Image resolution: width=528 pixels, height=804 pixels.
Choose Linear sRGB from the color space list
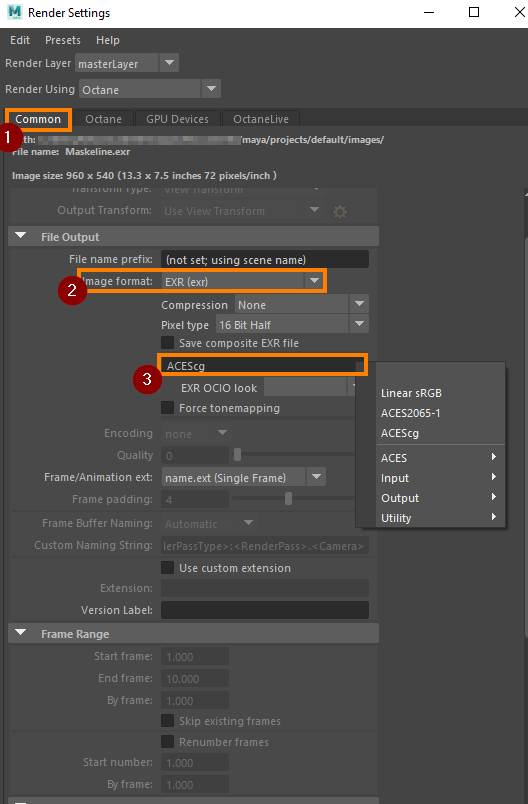(411, 393)
